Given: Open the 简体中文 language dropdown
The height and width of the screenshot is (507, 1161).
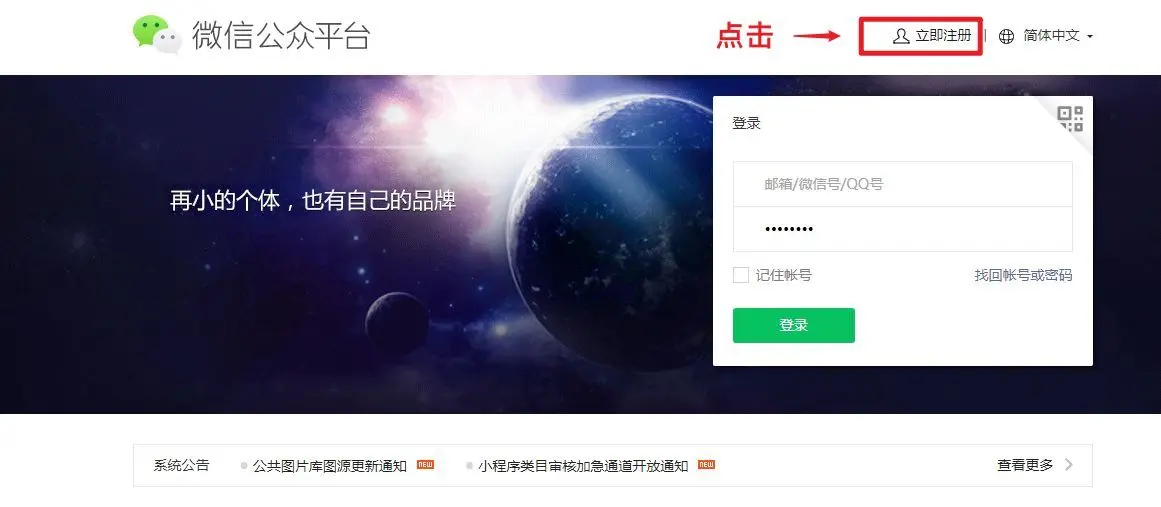Looking at the screenshot, I should click(x=1051, y=36).
